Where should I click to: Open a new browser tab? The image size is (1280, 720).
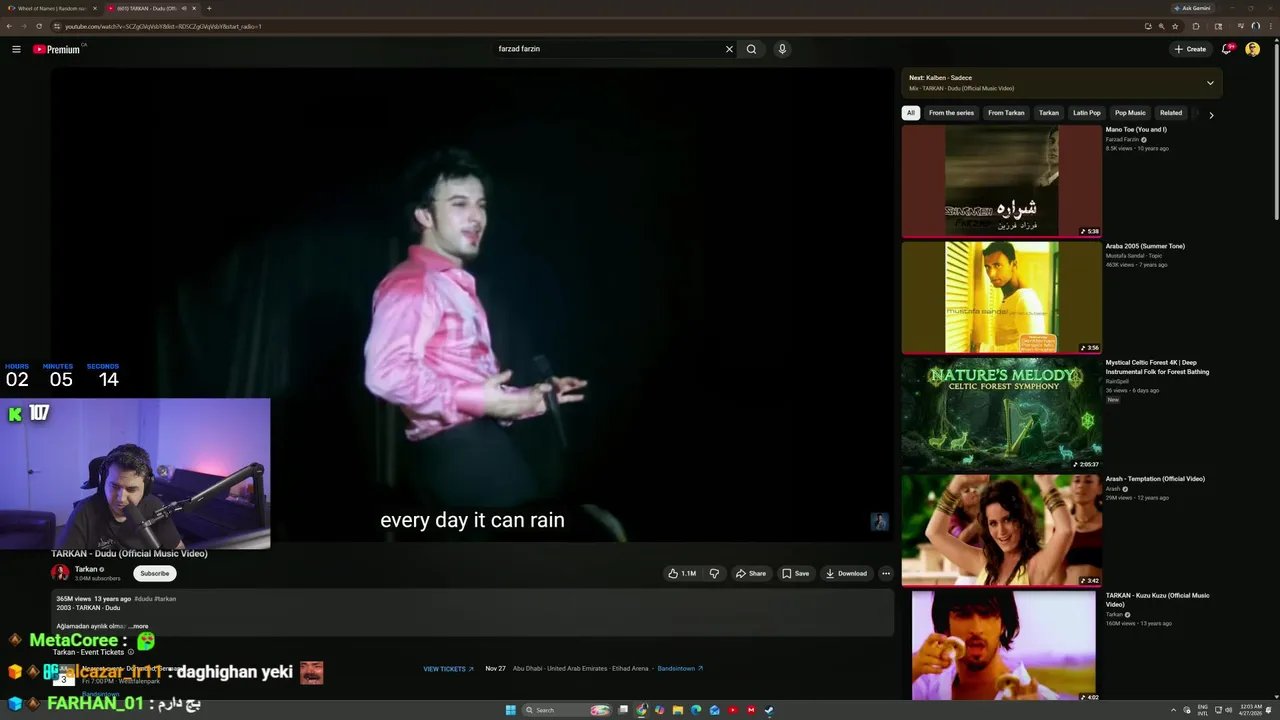209,8
